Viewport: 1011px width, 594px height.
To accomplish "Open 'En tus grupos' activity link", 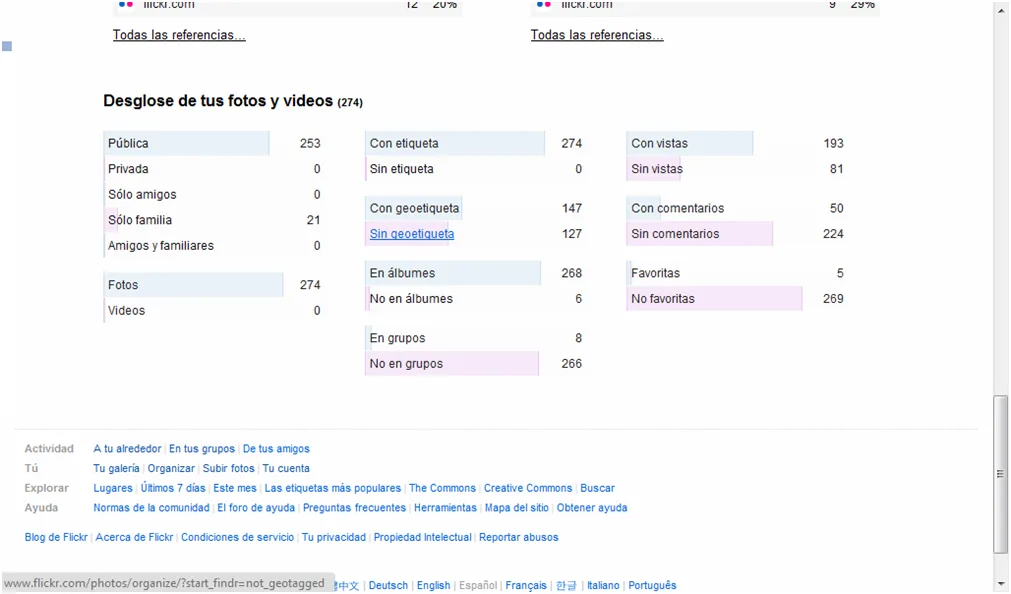I will 201,448.
